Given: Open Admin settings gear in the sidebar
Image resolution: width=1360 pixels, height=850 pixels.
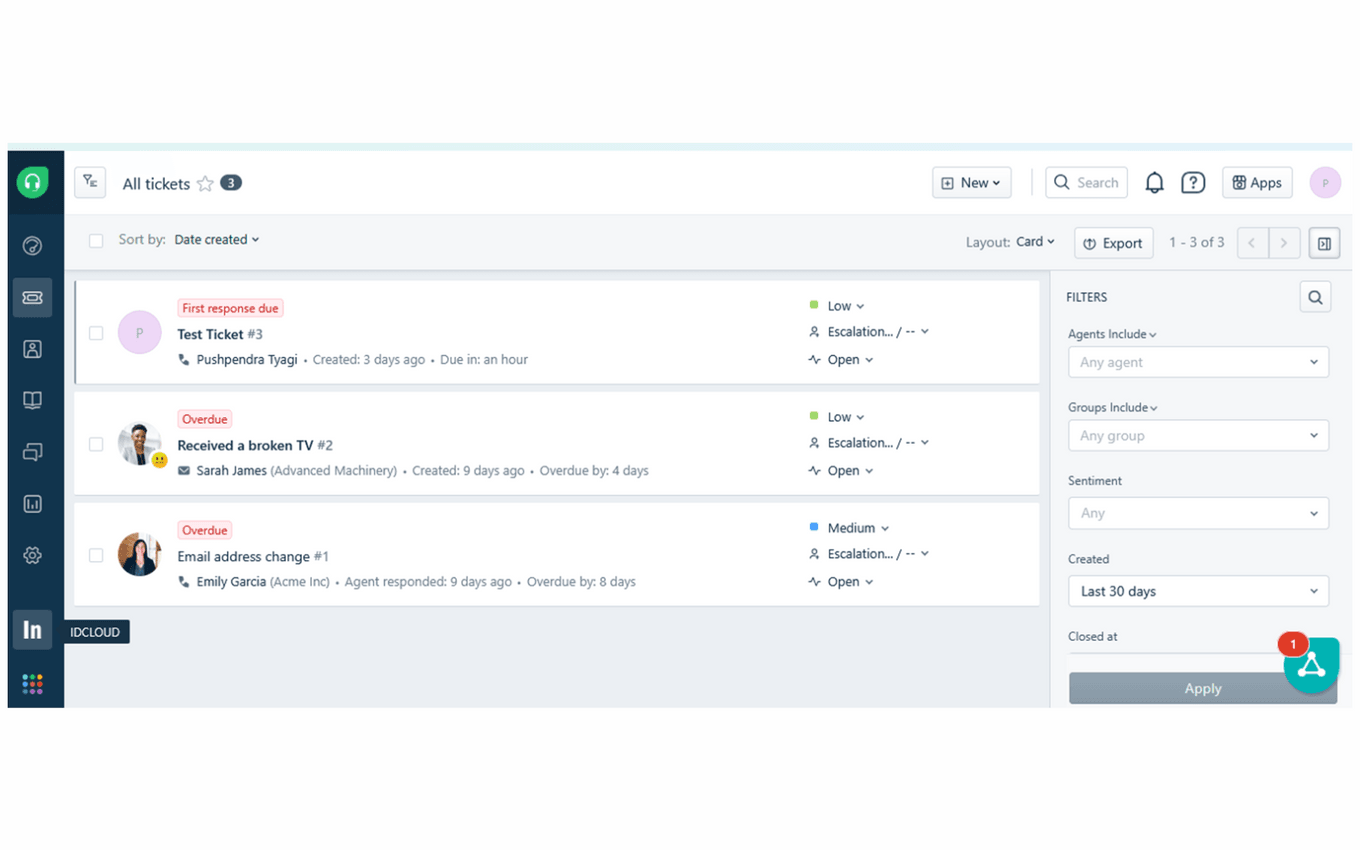Looking at the screenshot, I should (32, 555).
